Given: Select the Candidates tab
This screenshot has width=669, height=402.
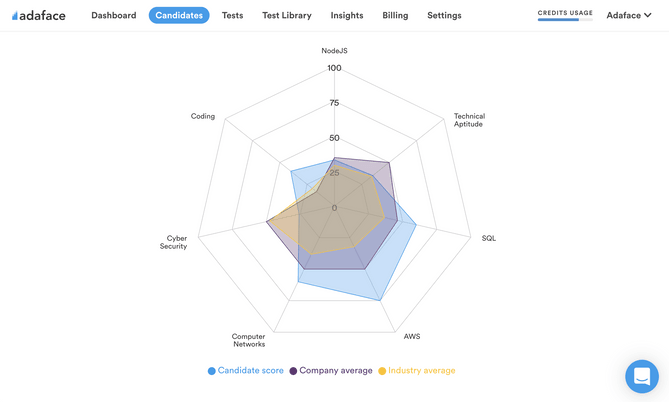Looking at the screenshot, I should [x=179, y=15].
